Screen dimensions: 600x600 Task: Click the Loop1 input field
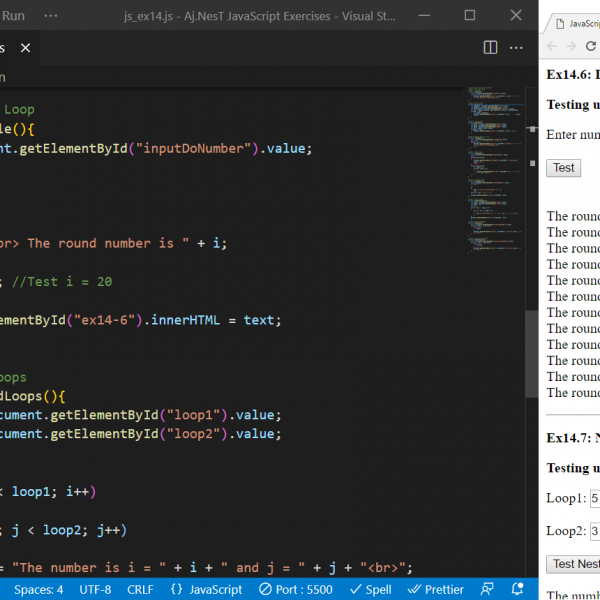(x=594, y=498)
